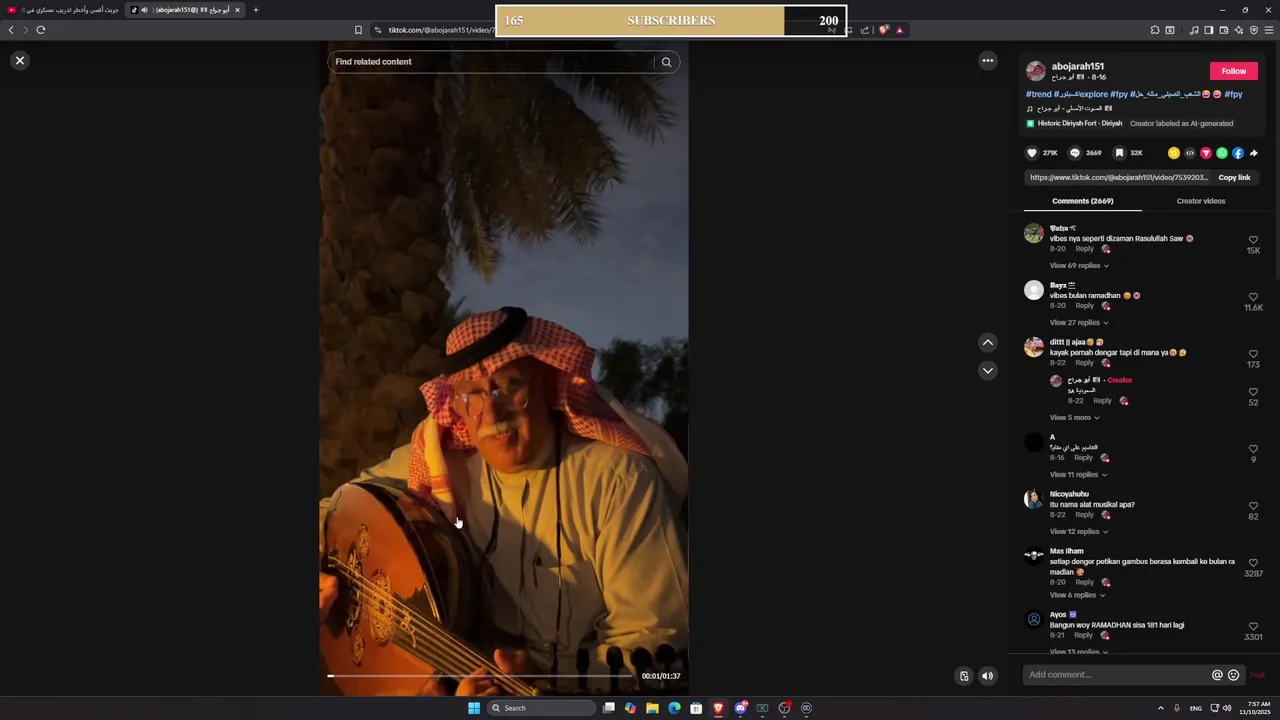Click the yellow repost icon

click(x=1174, y=153)
